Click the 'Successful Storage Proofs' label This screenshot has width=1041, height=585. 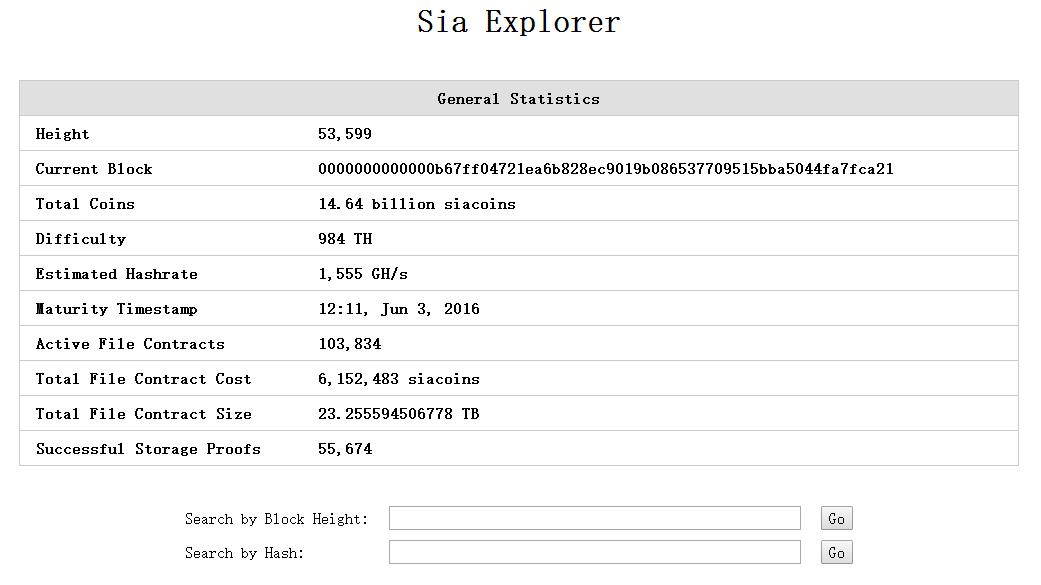(x=148, y=450)
